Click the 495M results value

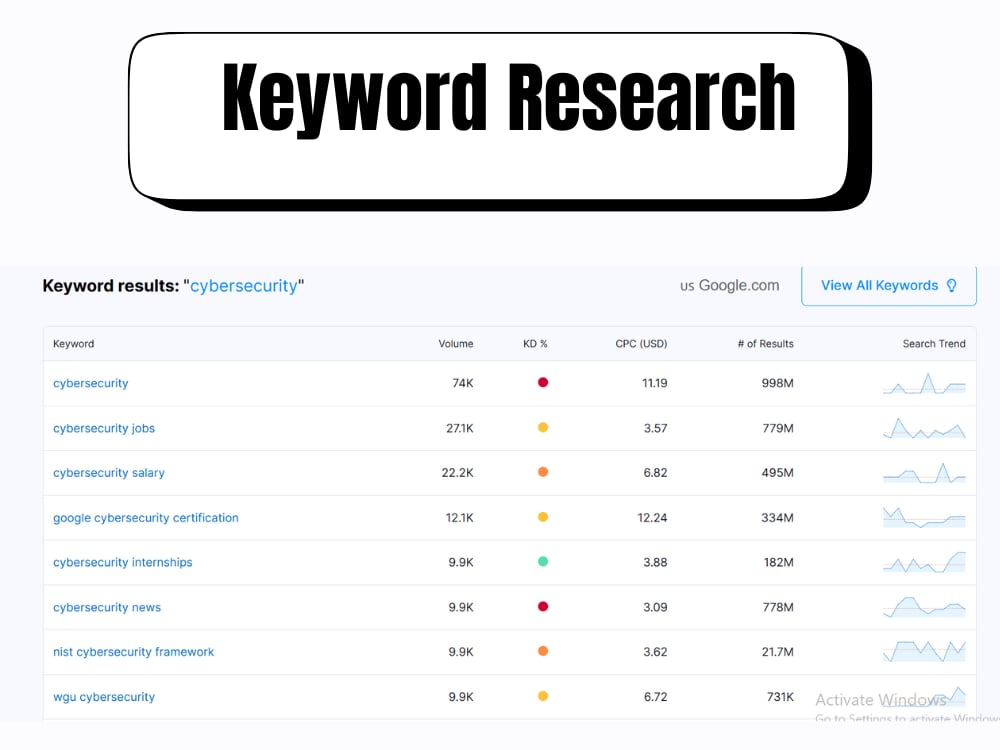777,473
